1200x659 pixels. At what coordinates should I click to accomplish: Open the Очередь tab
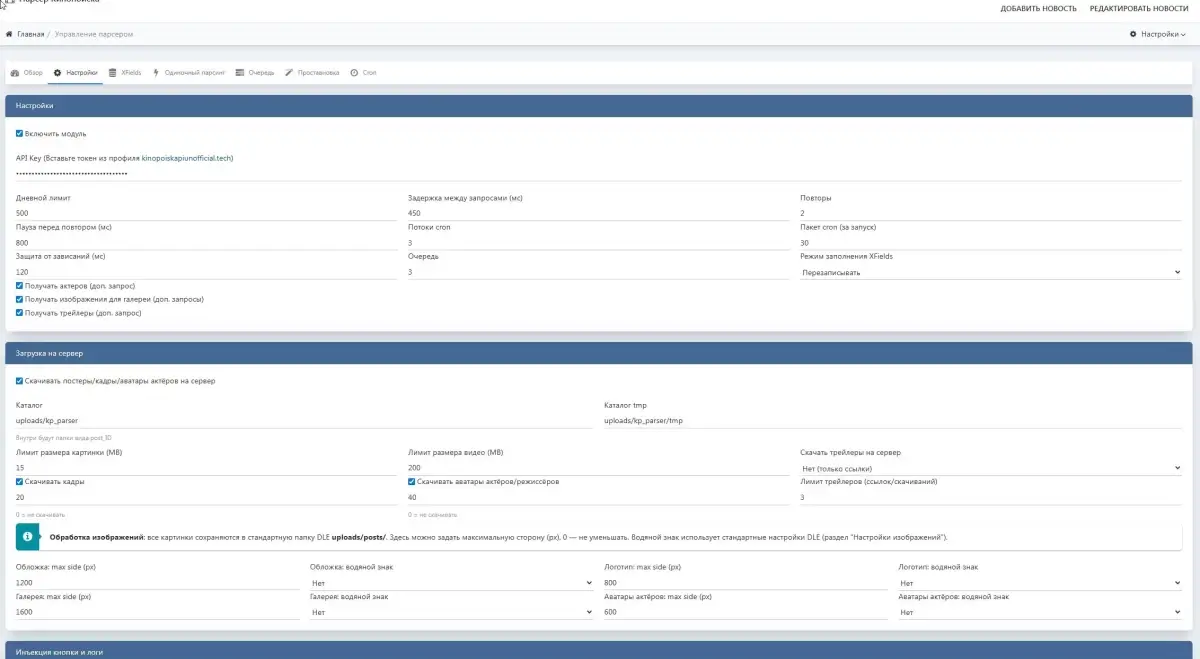point(261,73)
